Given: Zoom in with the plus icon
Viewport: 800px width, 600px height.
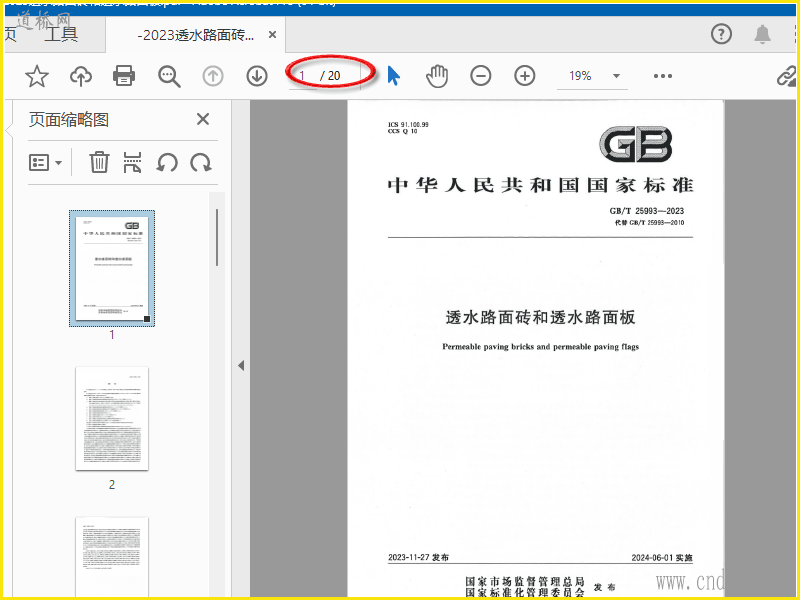Looking at the screenshot, I should point(524,76).
